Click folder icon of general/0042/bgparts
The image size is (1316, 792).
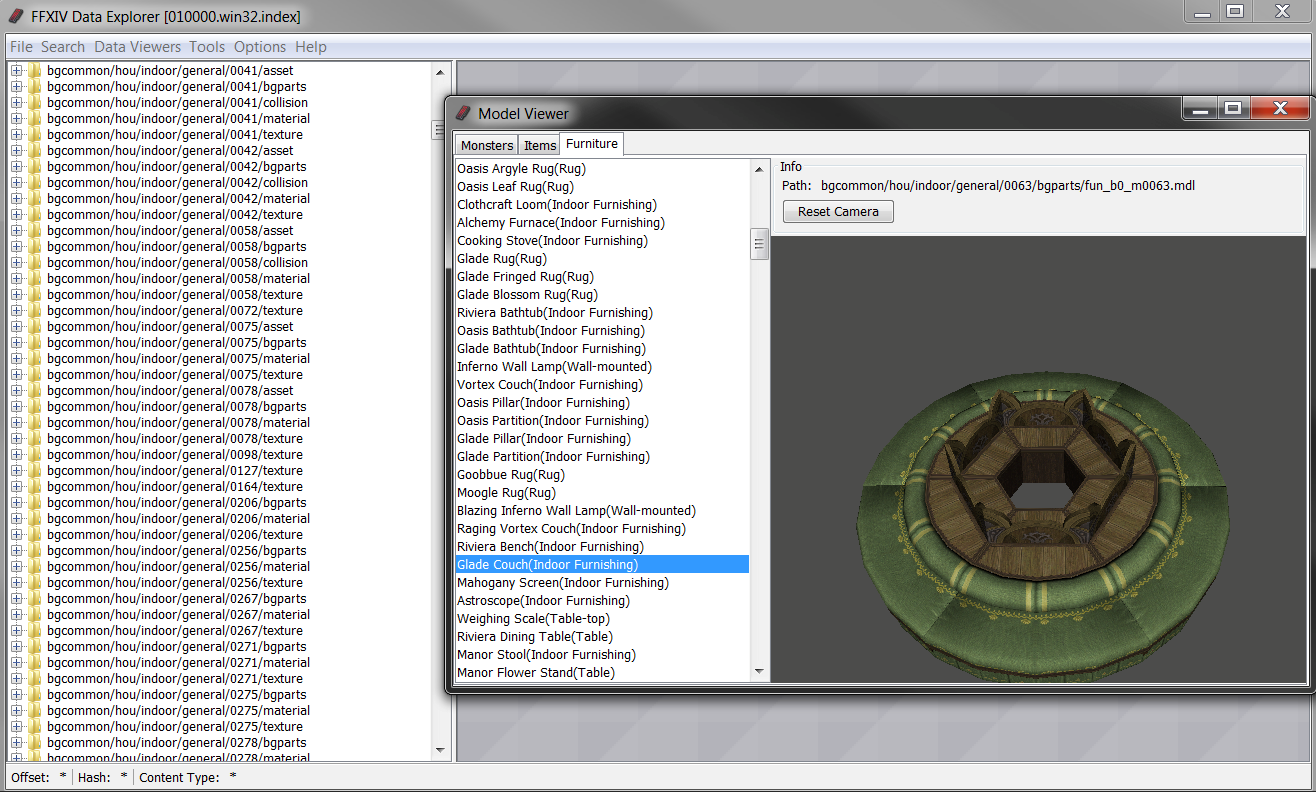click(x=35, y=167)
